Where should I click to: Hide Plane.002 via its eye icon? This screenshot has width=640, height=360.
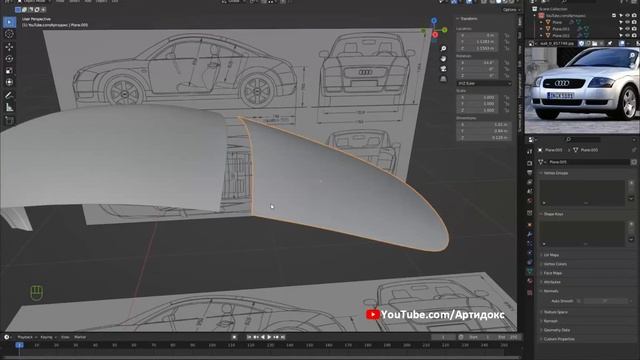click(627, 36)
